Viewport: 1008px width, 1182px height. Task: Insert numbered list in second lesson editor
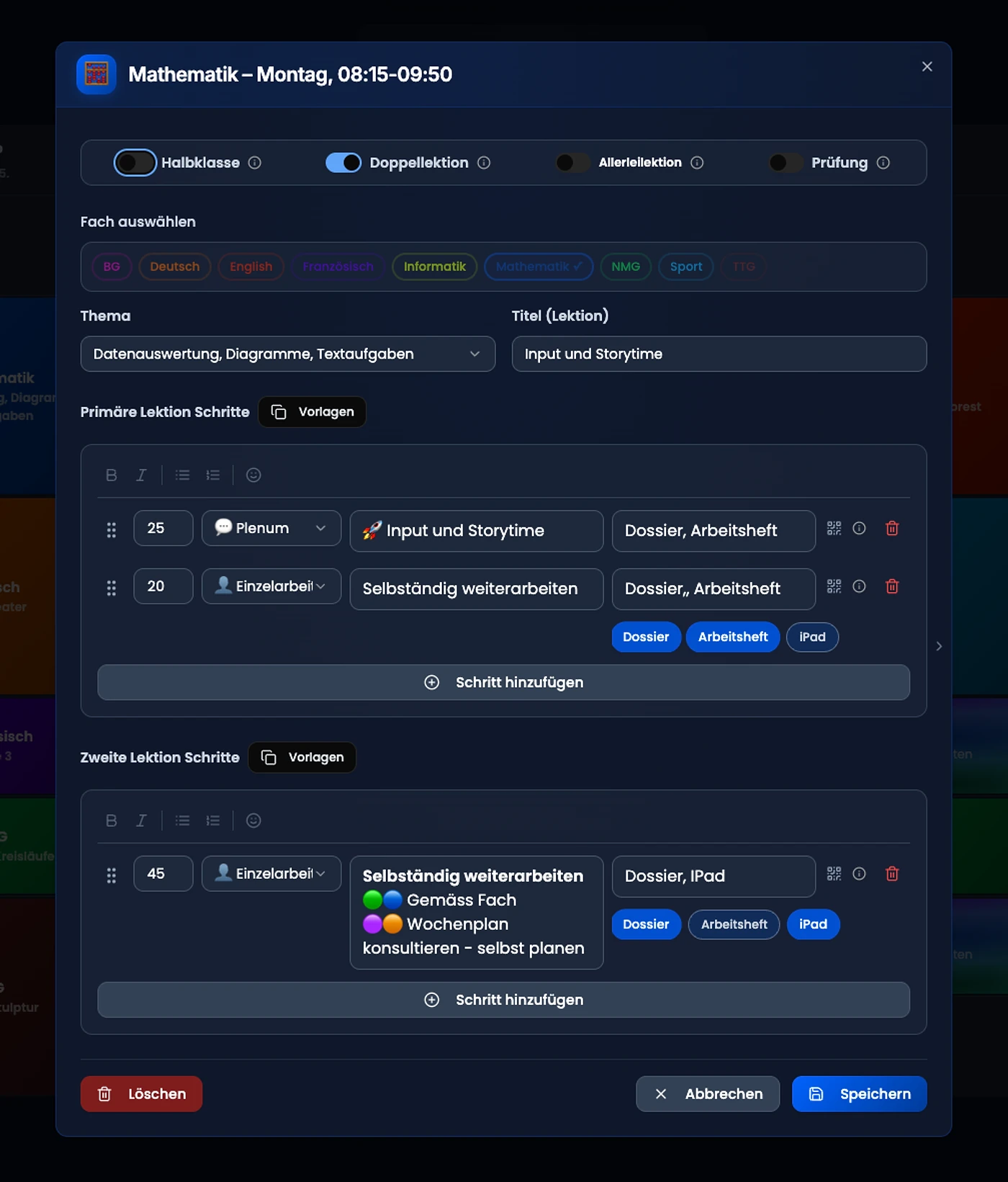(213, 820)
